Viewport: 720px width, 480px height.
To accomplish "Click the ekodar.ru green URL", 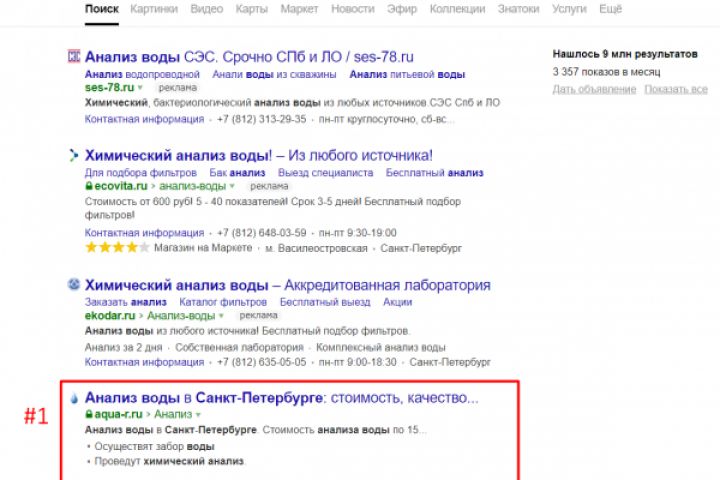I will tap(110, 316).
